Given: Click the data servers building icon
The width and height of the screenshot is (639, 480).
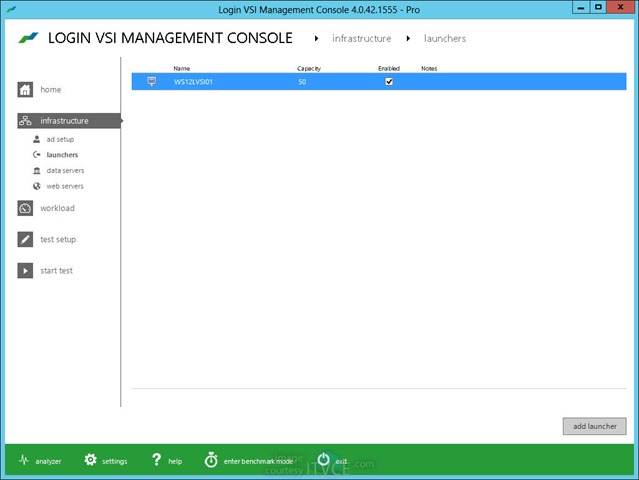Looking at the screenshot, I should [x=37, y=170].
